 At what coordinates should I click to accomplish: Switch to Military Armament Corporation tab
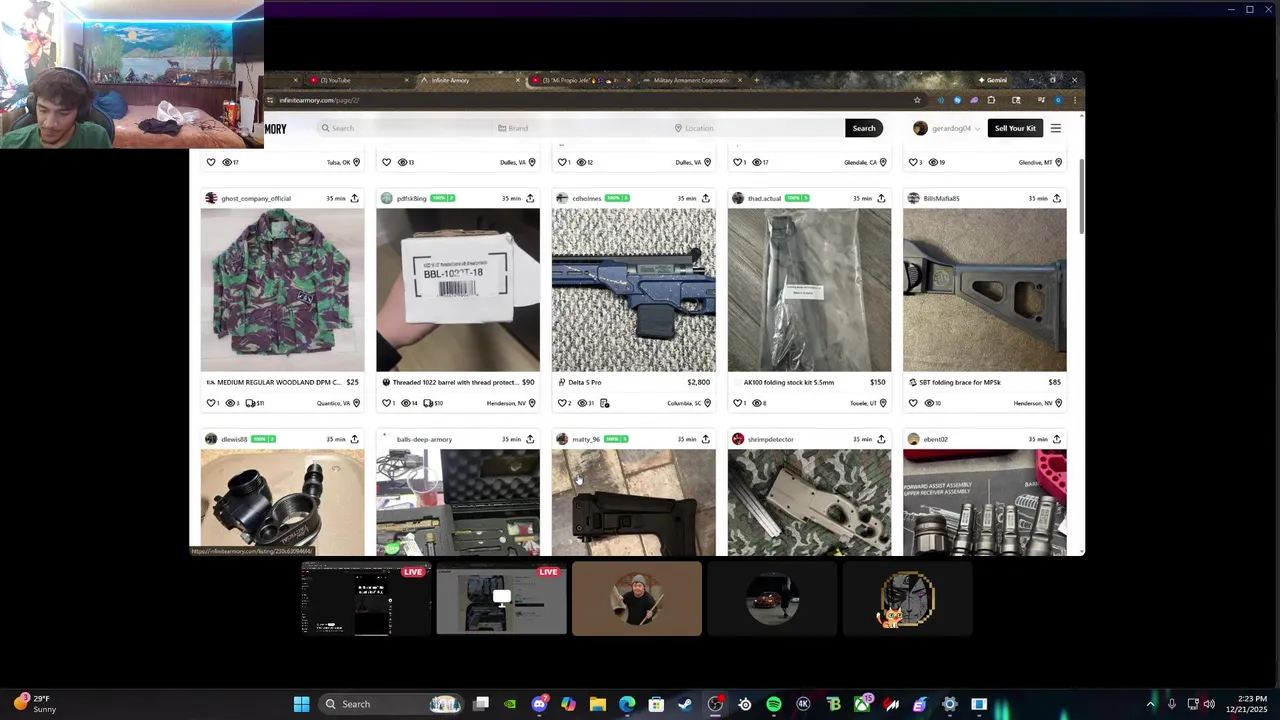[692, 80]
